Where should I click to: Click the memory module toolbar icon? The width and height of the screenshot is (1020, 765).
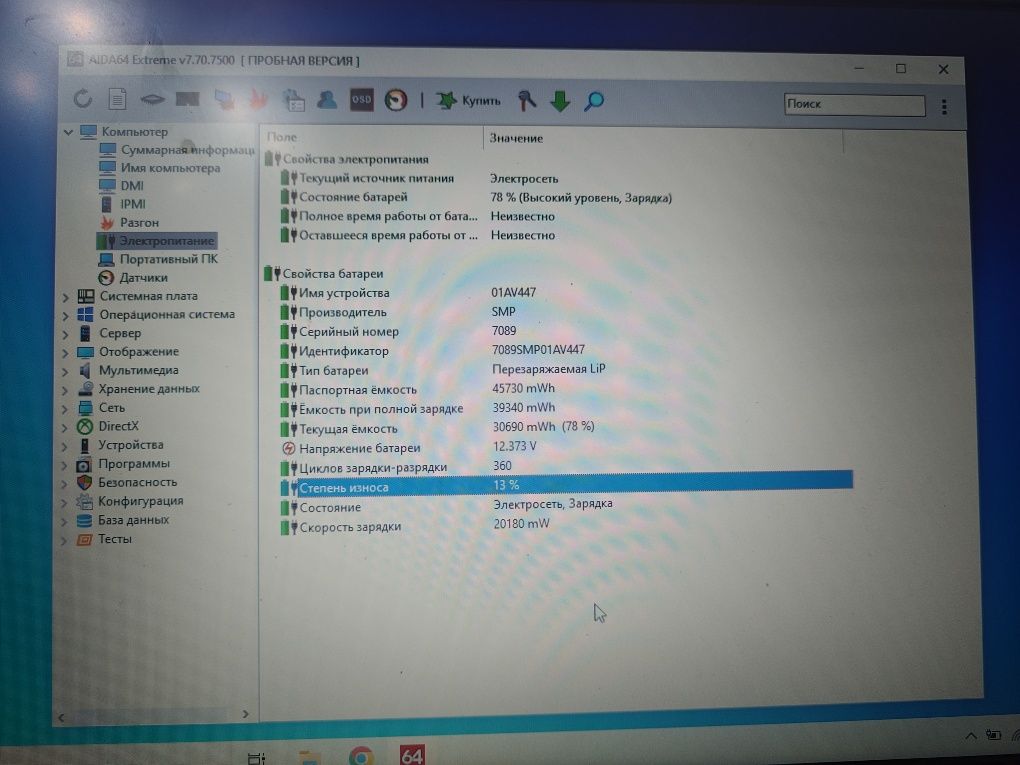click(188, 100)
